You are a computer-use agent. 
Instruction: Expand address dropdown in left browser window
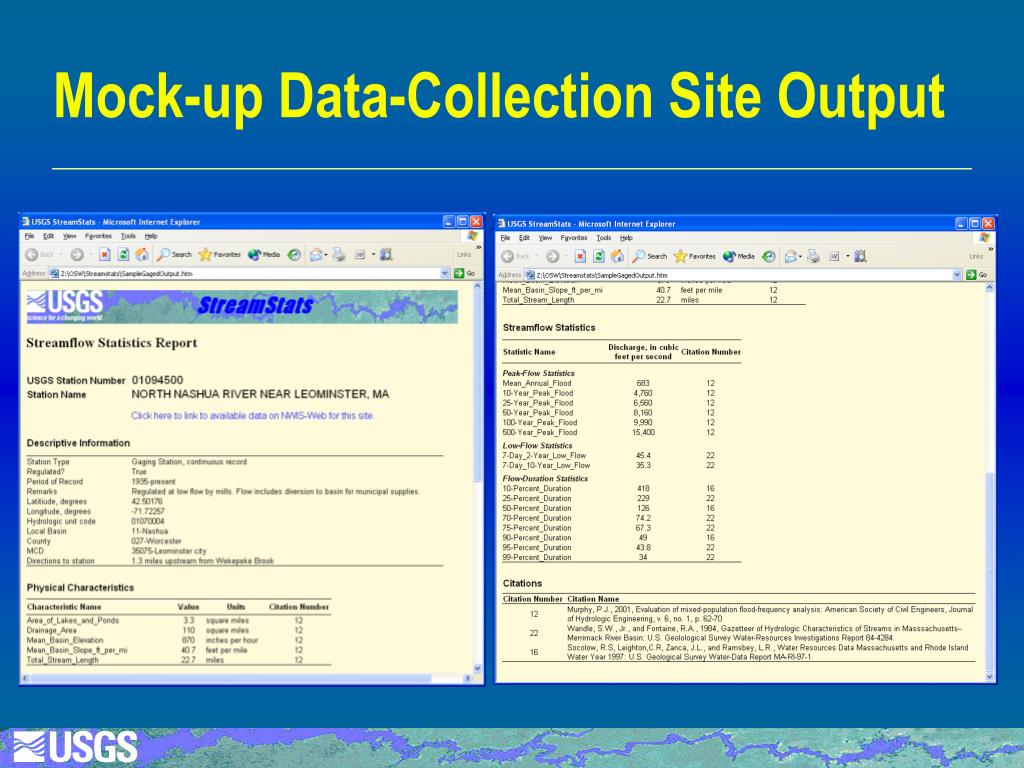pos(445,274)
